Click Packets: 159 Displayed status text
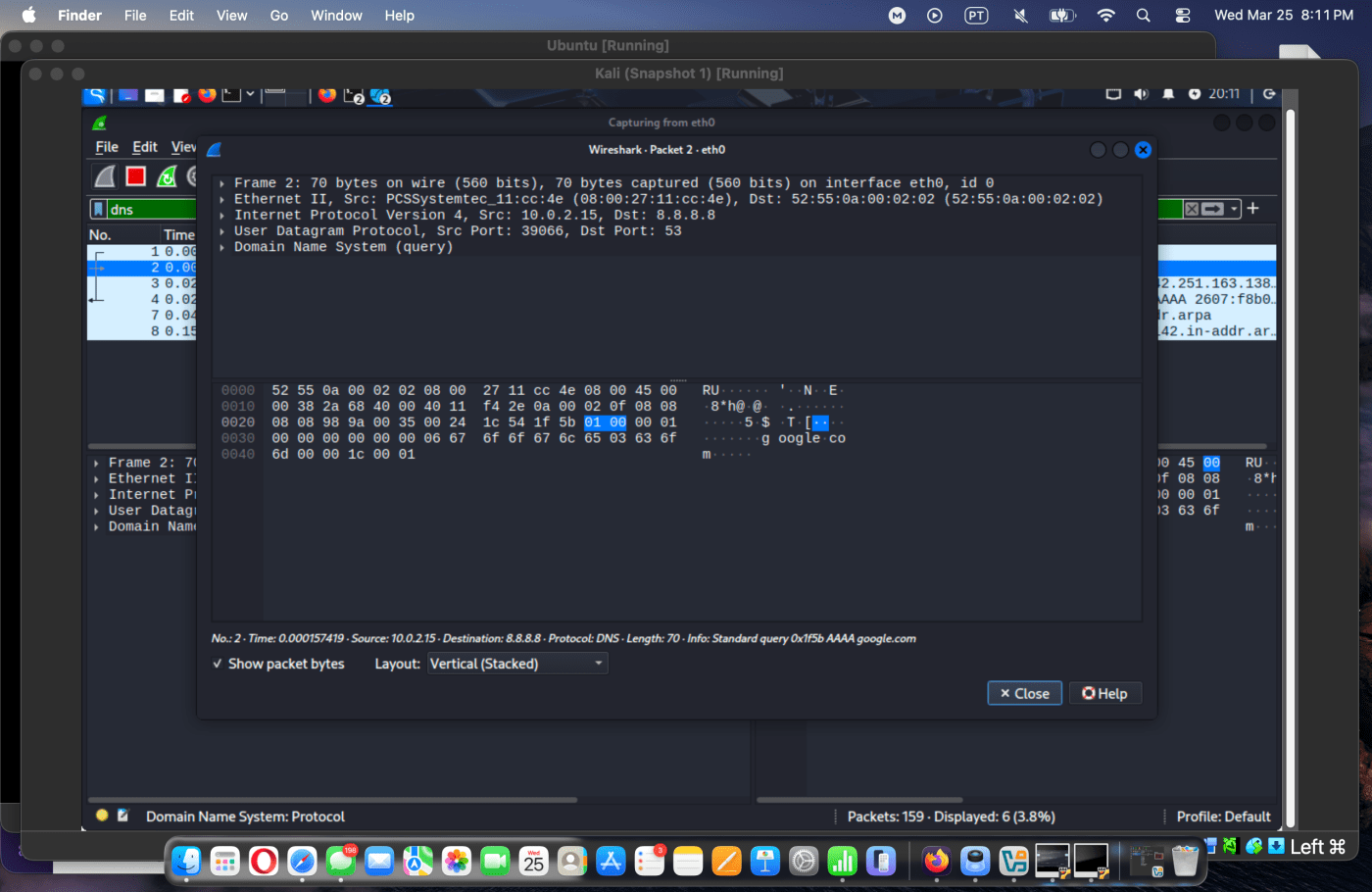The width and height of the screenshot is (1372, 892). (x=951, y=817)
